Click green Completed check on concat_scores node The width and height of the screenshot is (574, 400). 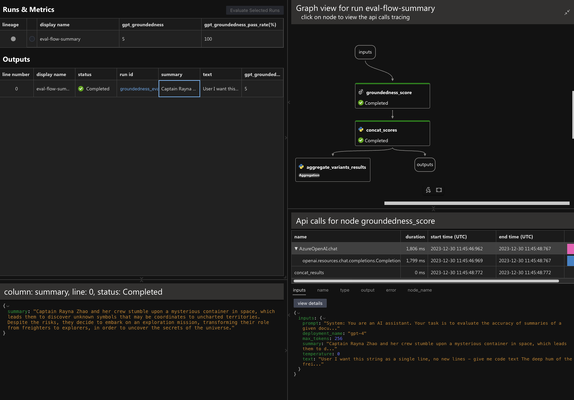361,140
